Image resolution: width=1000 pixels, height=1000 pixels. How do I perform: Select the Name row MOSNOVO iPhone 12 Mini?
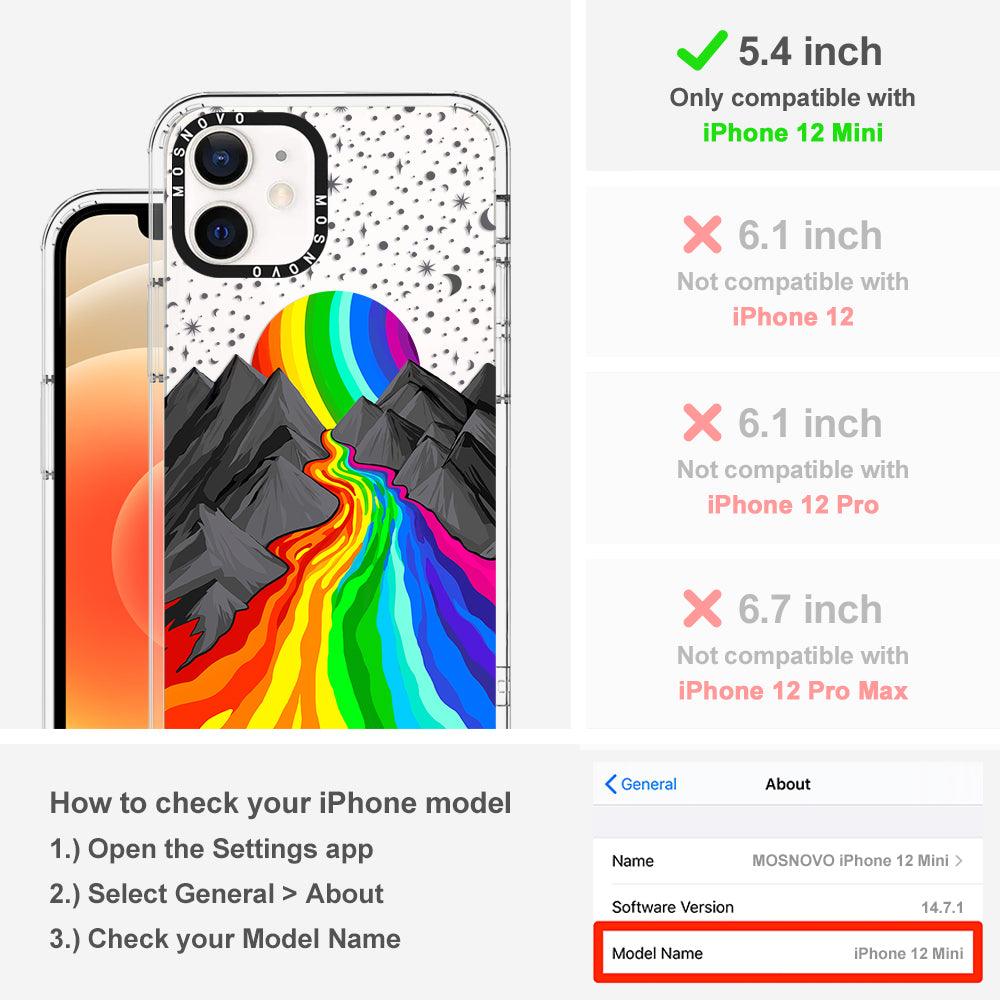coord(788,860)
